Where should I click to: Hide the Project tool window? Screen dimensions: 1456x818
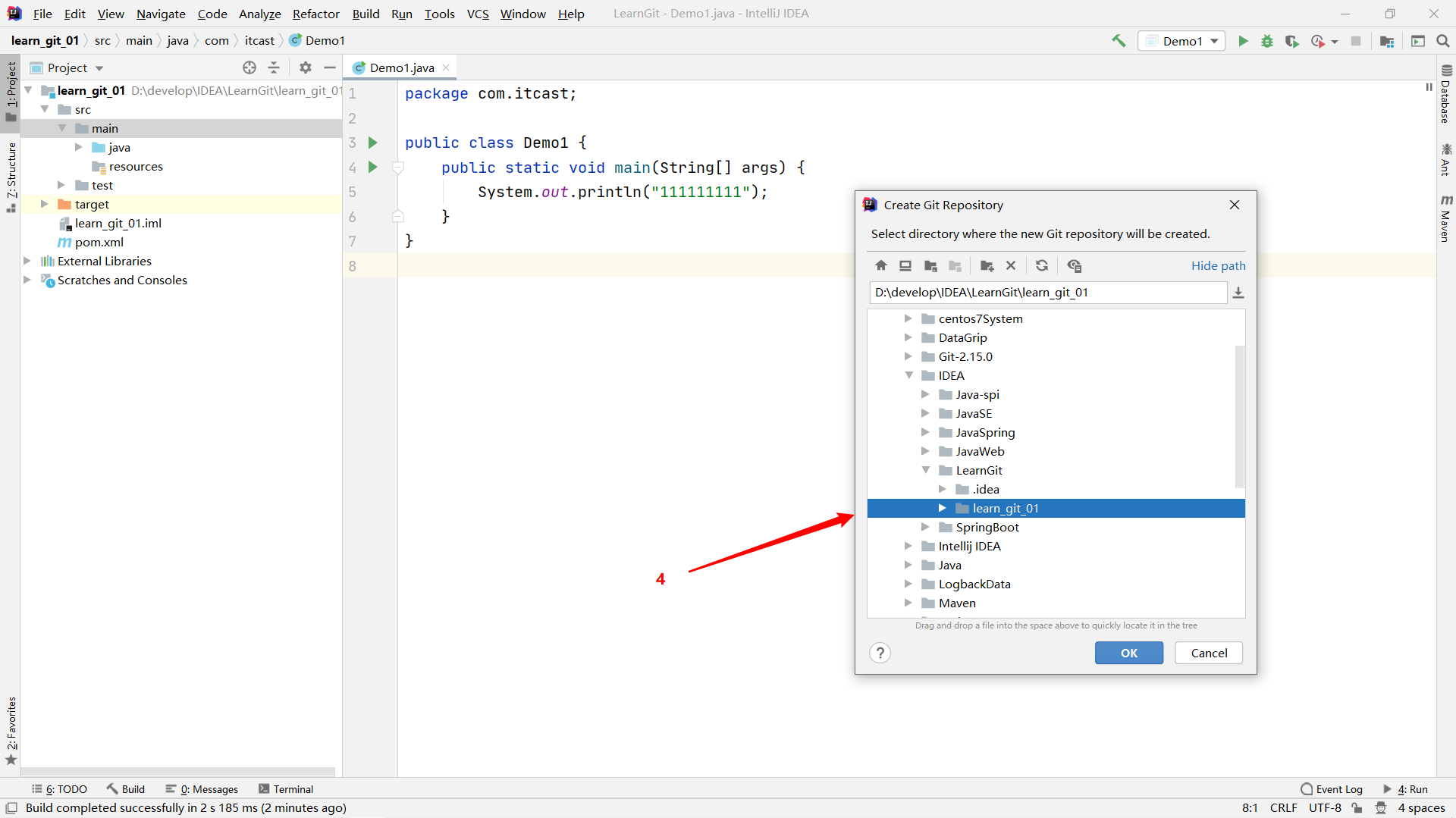[330, 67]
